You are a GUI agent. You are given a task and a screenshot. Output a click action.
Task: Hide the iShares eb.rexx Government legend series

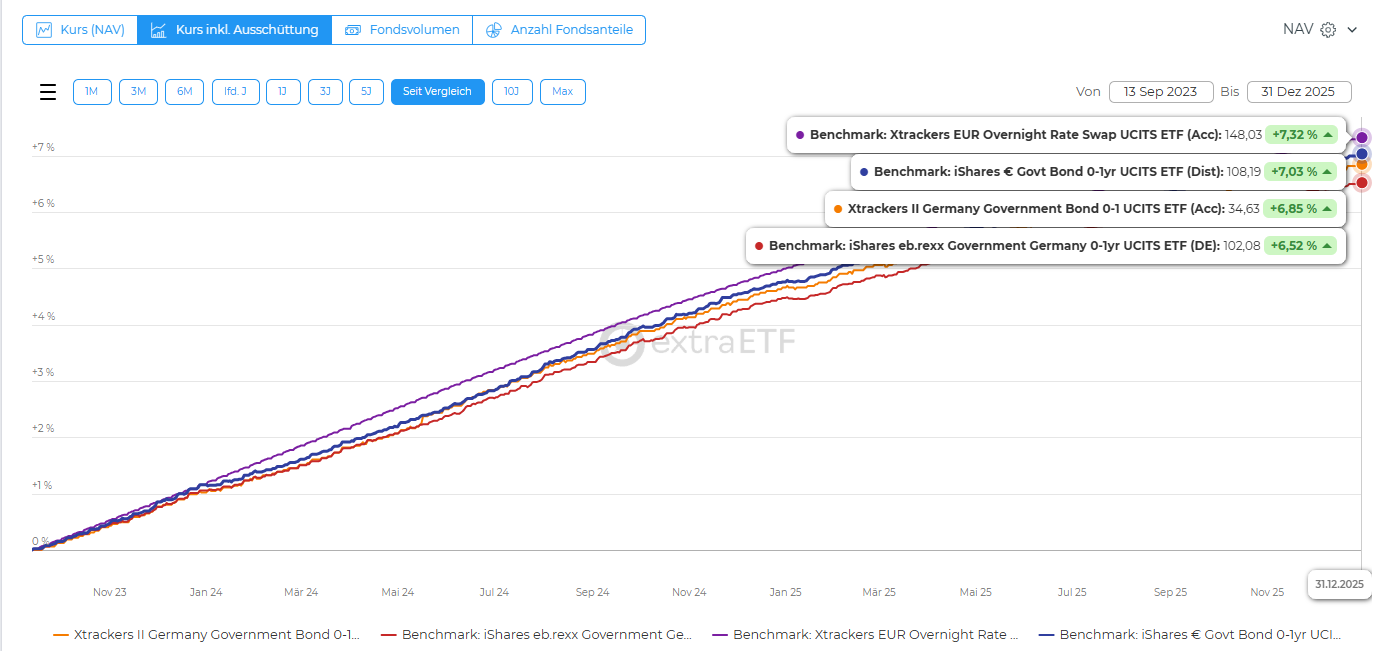545,634
